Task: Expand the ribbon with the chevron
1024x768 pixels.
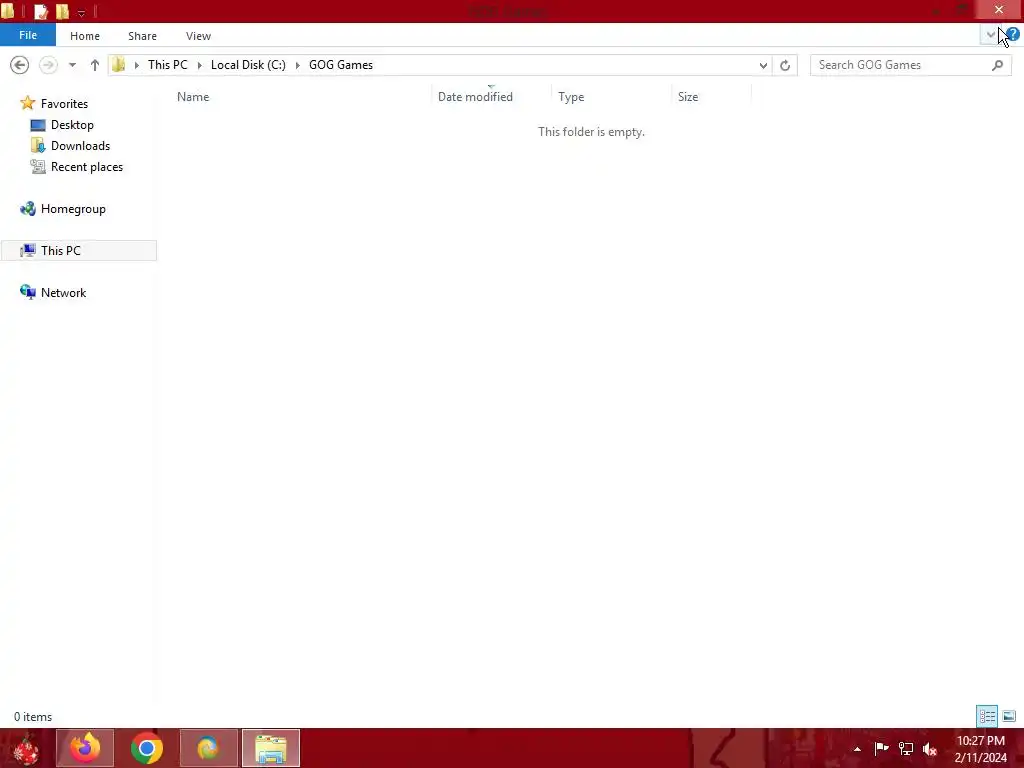Action: [991, 35]
